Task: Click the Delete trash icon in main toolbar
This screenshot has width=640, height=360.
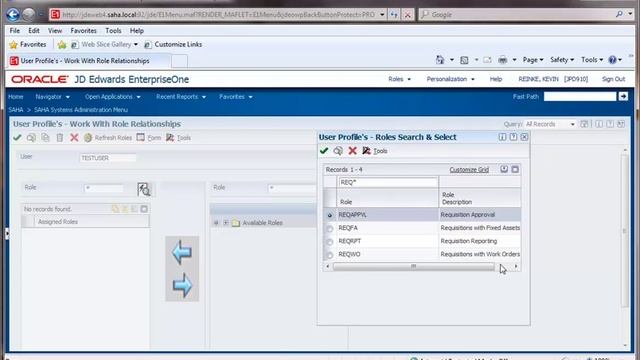Action: click(x=60, y=138)
